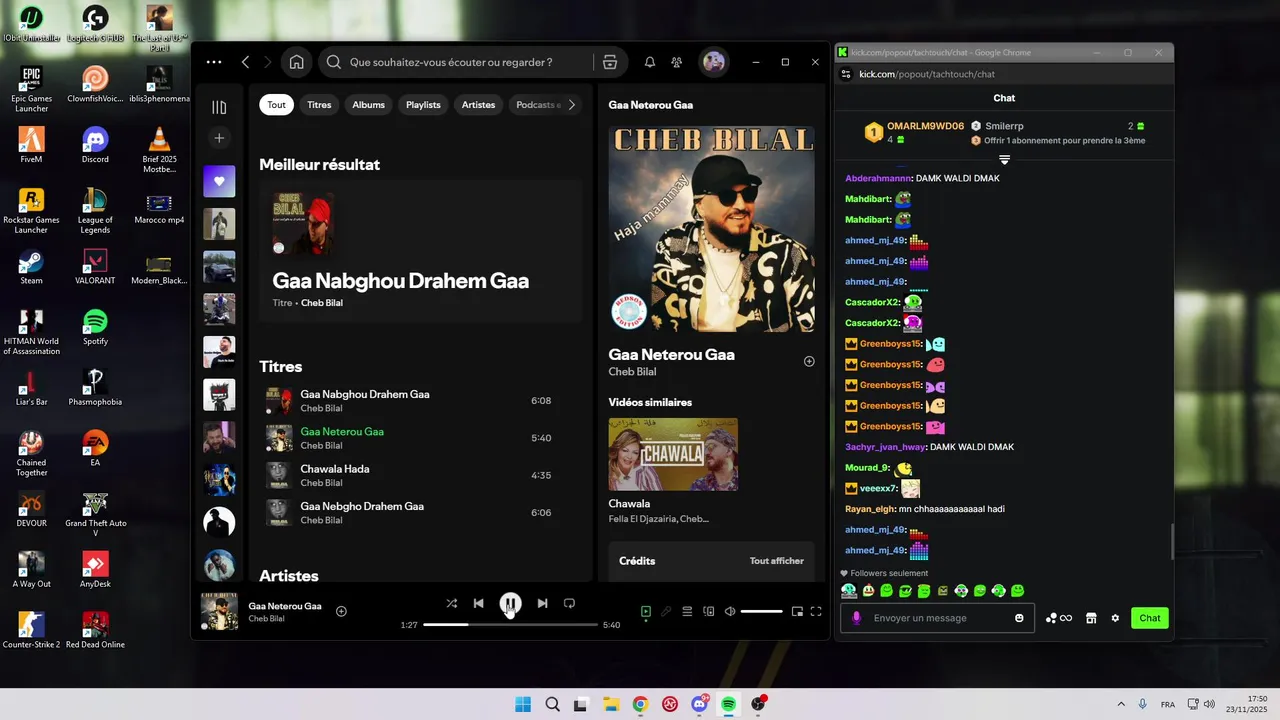
Task: Open the best result Gaa Nabghou Drahem Gaa
Action: click(x=420, y=251)
